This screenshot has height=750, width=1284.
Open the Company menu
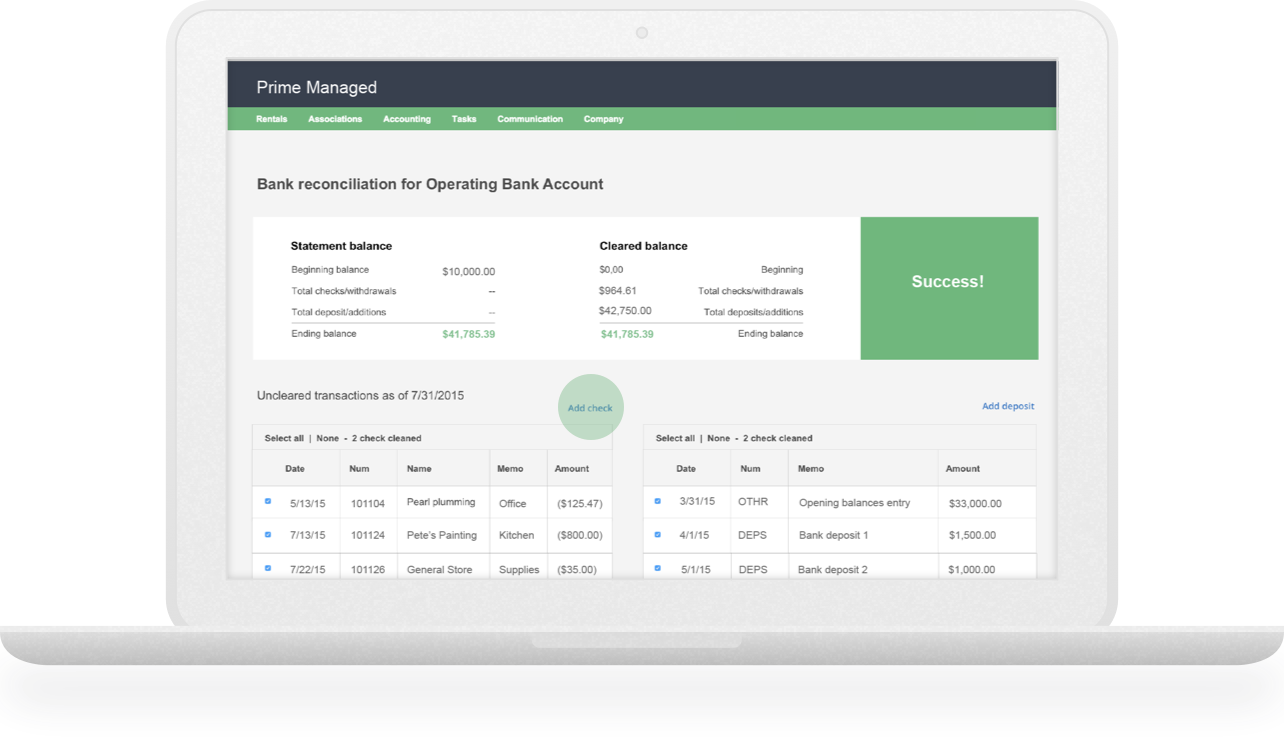pyautogui.click(x=603, y=119)
